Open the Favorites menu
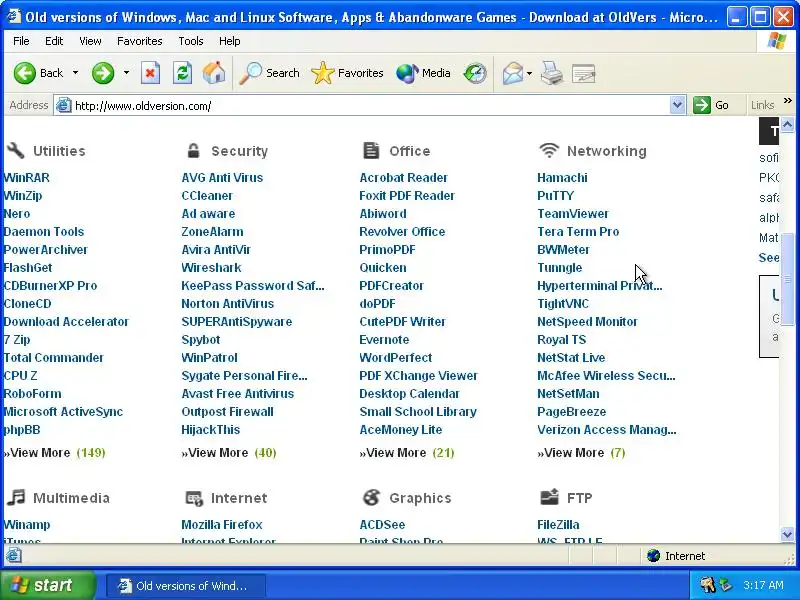Image resolution: width=800 pixels, height=600 pixels. [139, 41]
